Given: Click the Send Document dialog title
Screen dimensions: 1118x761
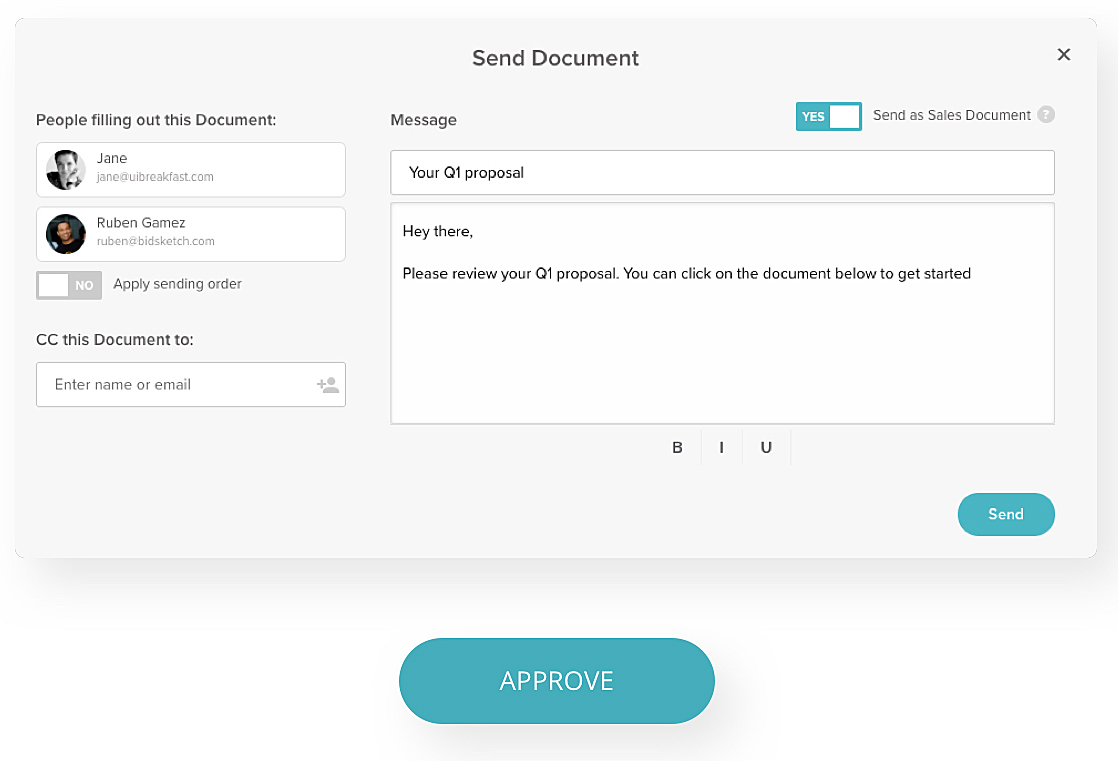Looking at the screenshot, I should coord(556,58).
